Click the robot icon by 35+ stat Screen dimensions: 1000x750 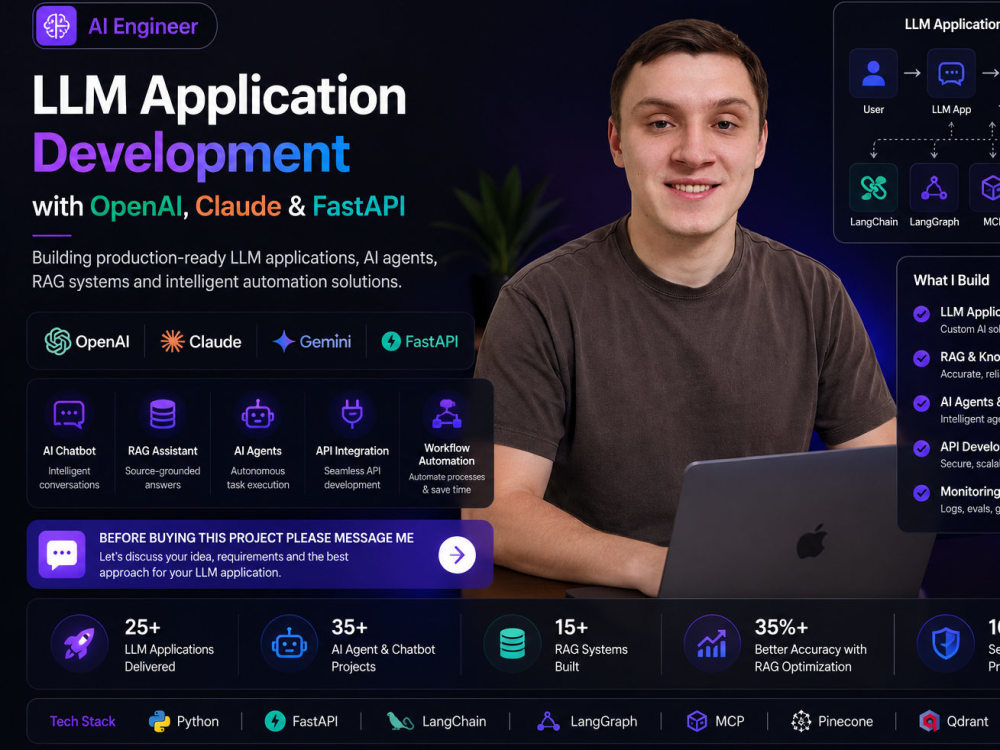click(289, 643)
